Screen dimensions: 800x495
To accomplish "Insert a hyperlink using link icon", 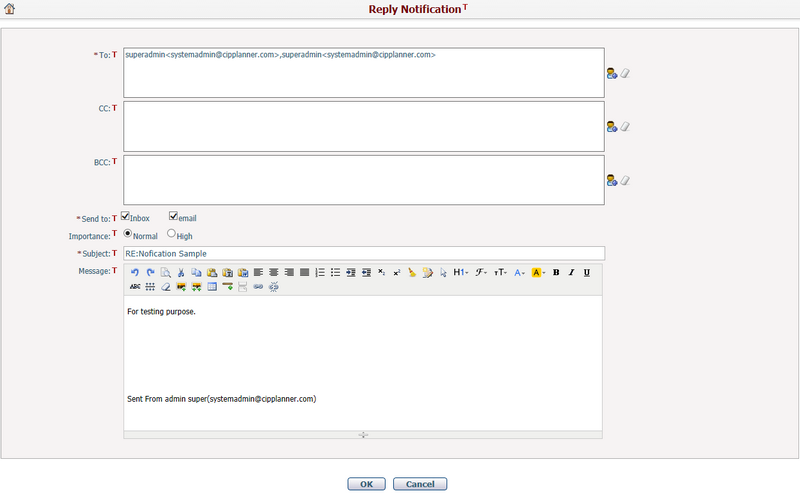I will 258,287.
